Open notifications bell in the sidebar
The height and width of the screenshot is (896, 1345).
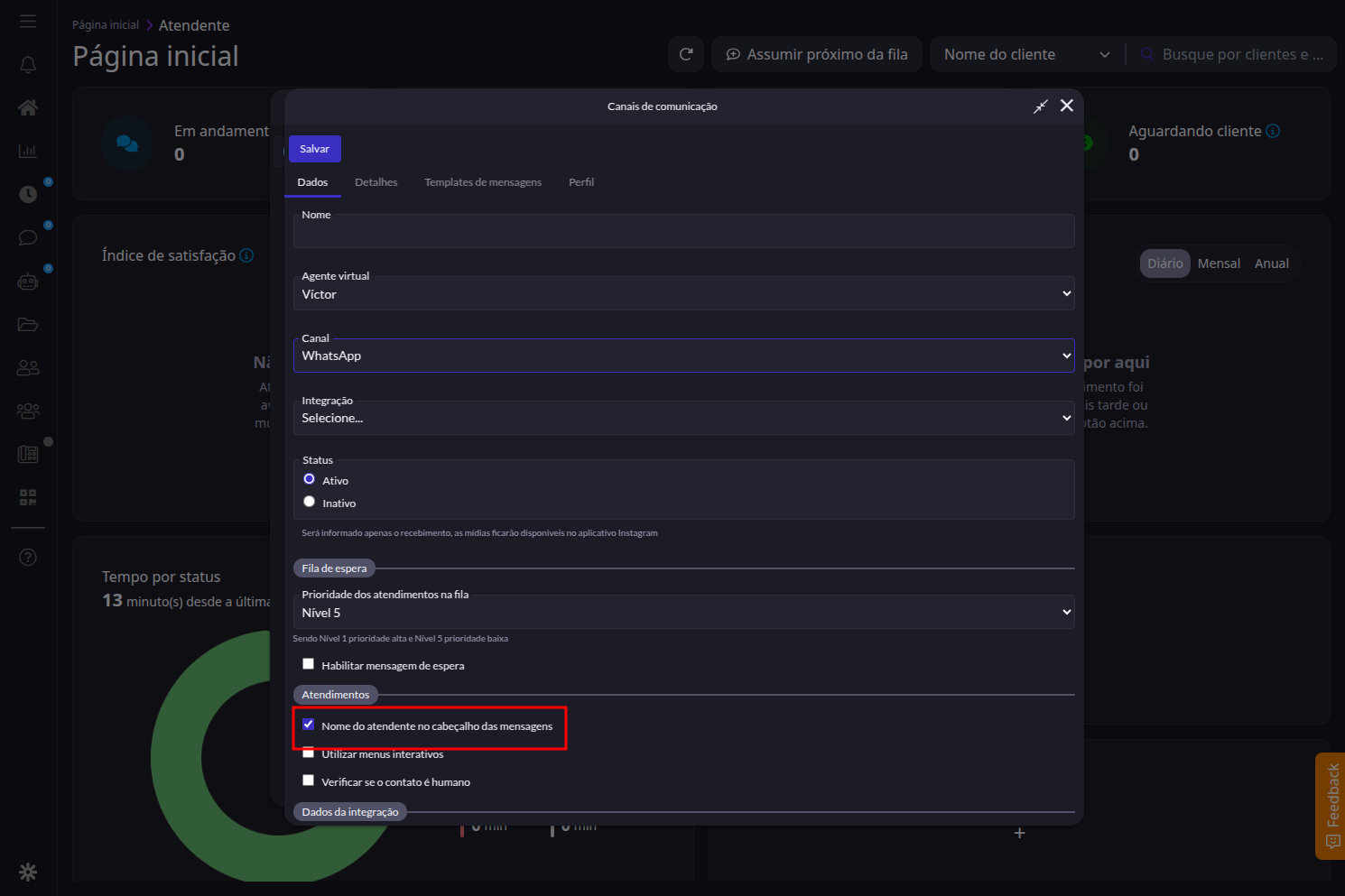coord(28,65)
